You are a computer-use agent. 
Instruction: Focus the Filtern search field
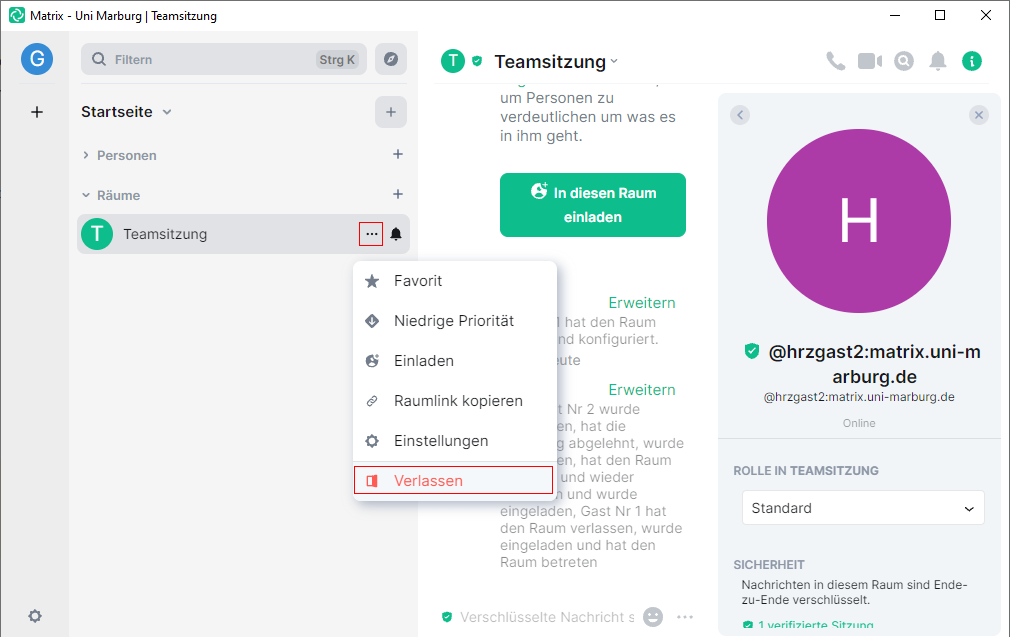coord(224,59)
